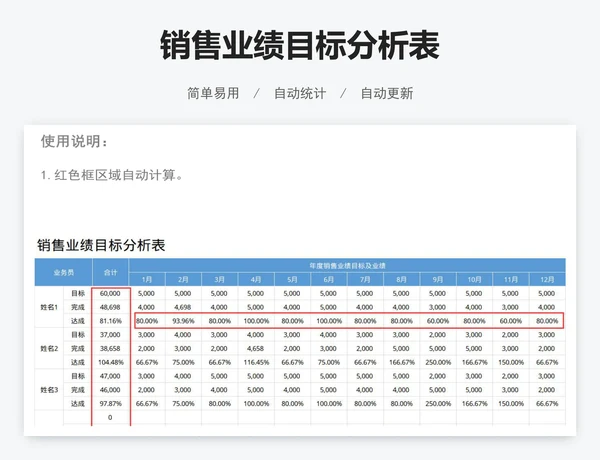Select the subtitle text 自动统计
Image resolution: width=600 pixels, height=460 pixels.
pyautogui.click(x=300, y=93)
